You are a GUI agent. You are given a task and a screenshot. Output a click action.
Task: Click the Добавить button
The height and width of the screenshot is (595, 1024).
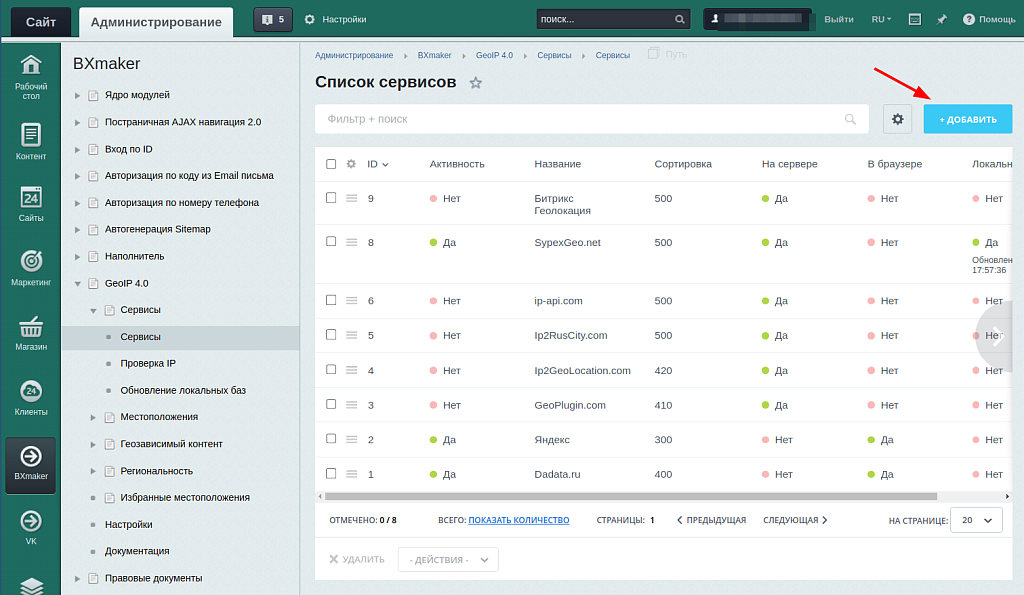[967, 119]
